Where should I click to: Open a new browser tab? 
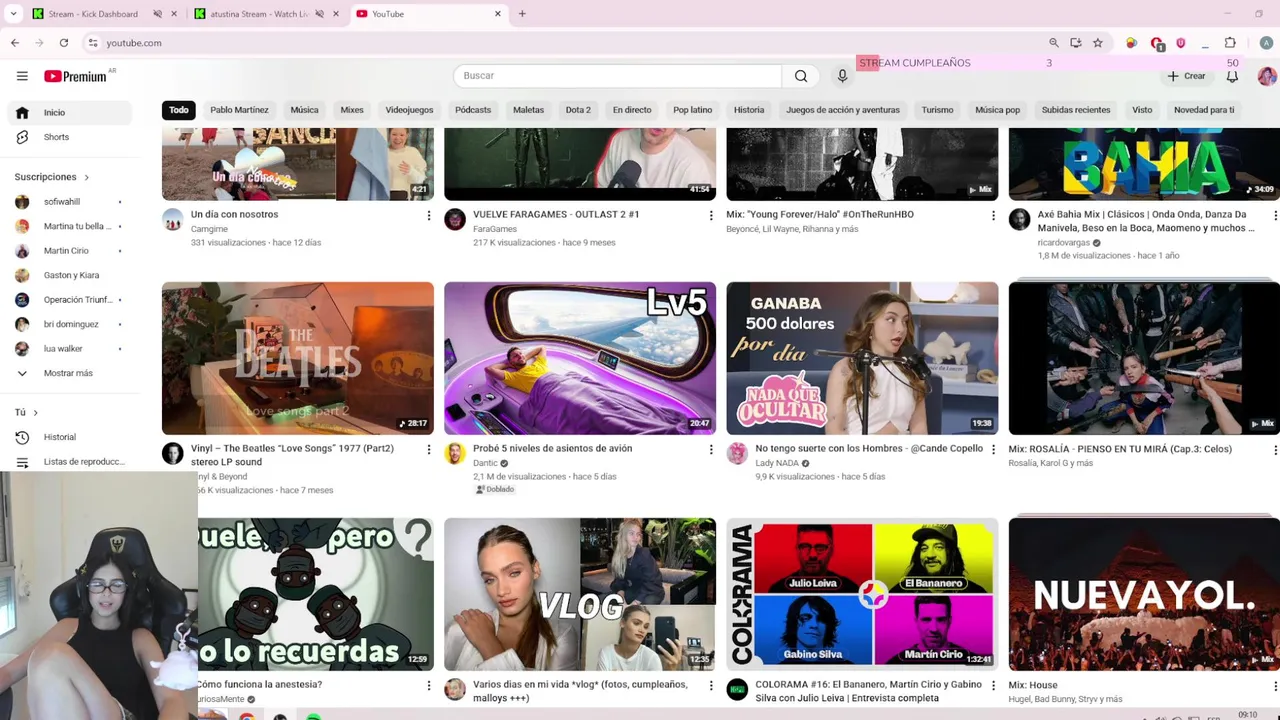tap(522, 14)
